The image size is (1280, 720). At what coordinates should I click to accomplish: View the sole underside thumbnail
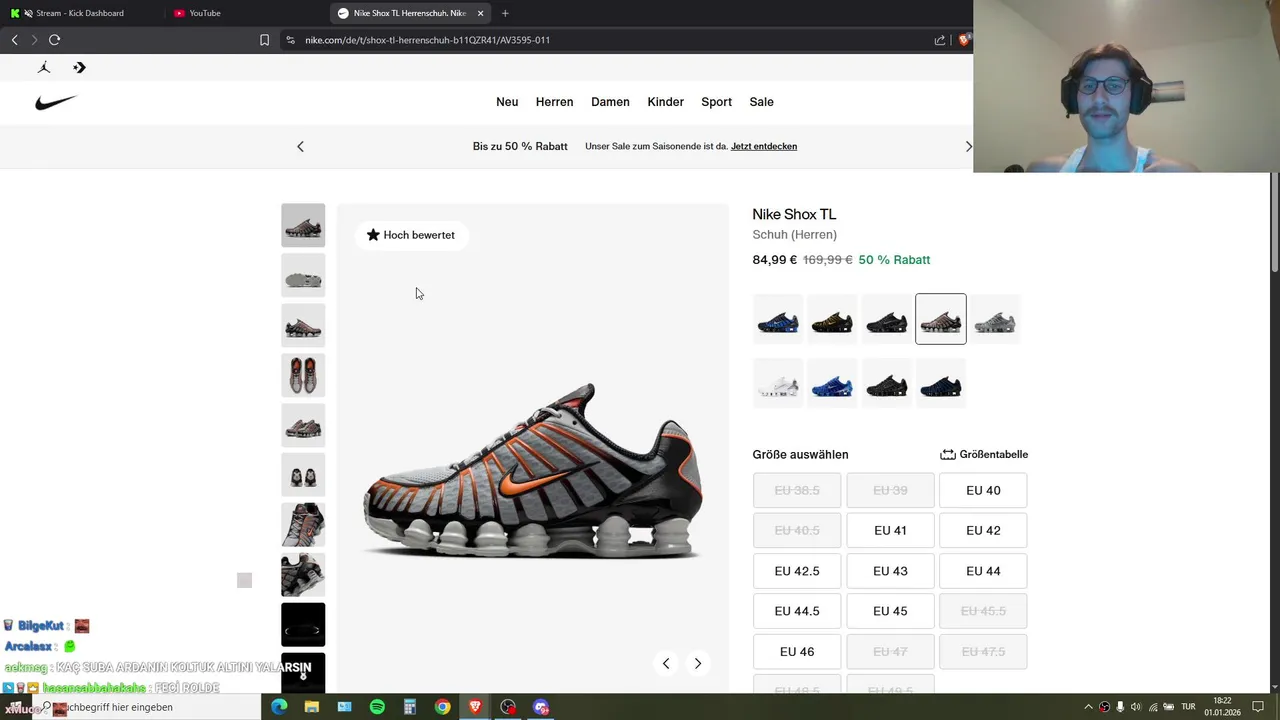(303, 275)
